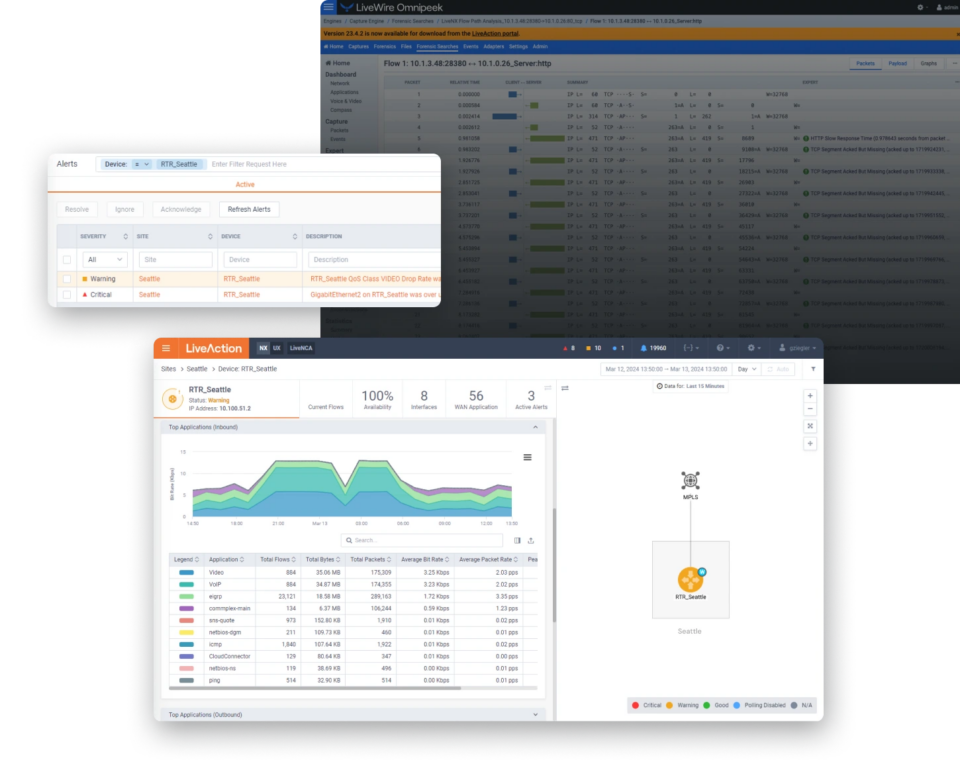Fit topology map to screen
960x764 pixels.
[810, 425]
